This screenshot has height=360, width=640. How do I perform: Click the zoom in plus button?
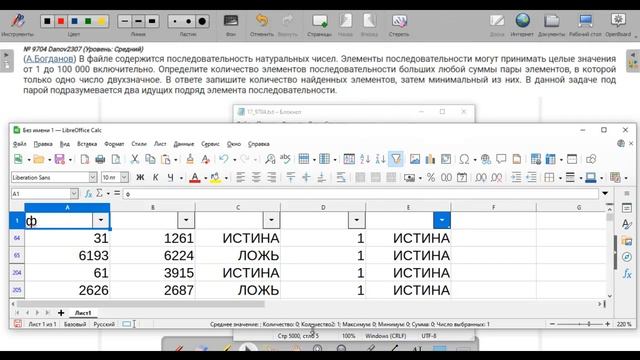click(x=608, y=324)
